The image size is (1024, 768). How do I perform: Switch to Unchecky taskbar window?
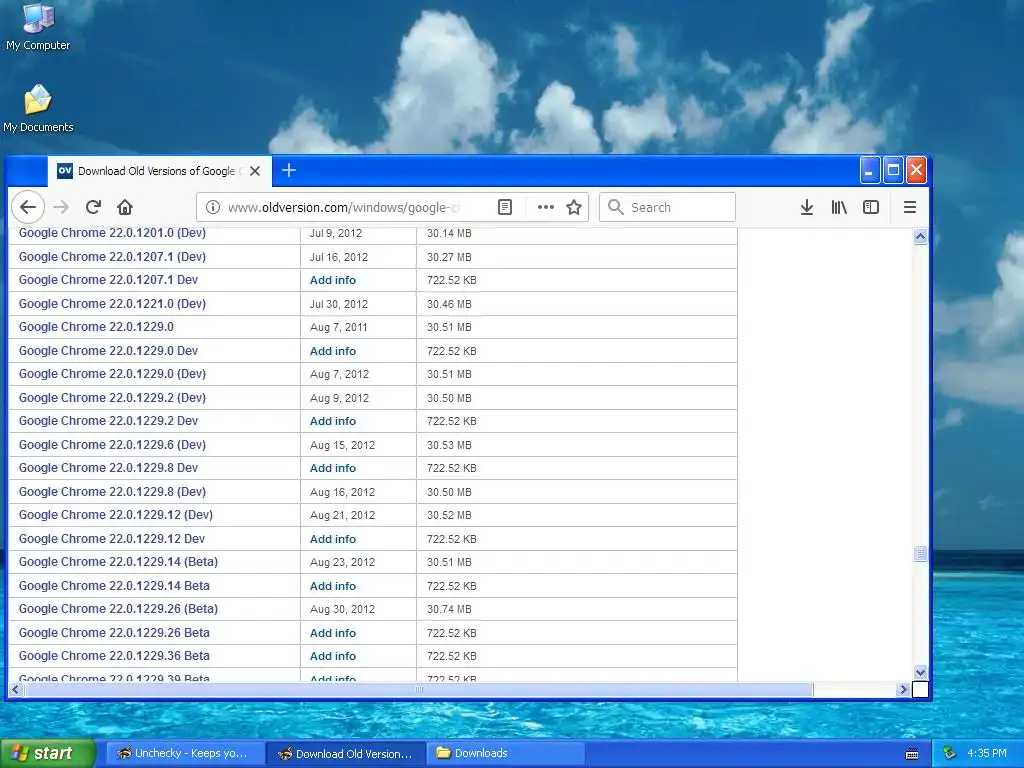pos(184,754)
